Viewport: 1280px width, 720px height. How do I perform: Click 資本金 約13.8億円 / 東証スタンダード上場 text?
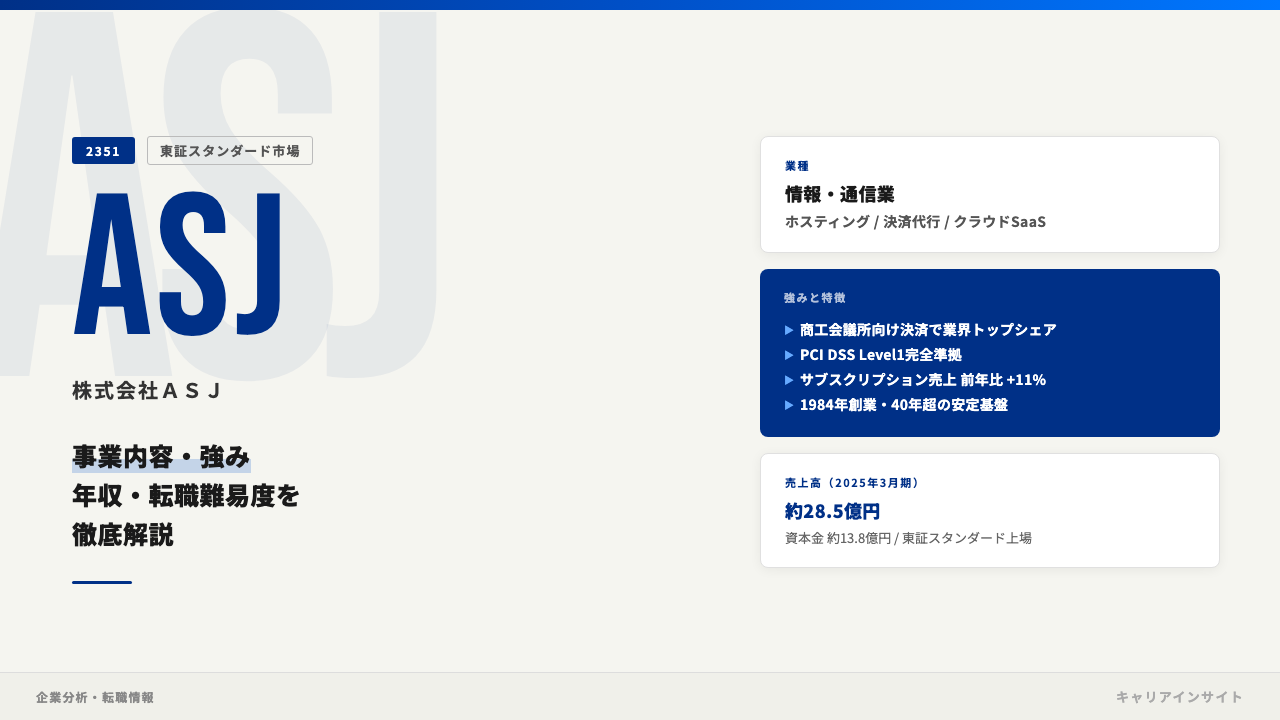[908, 538]
